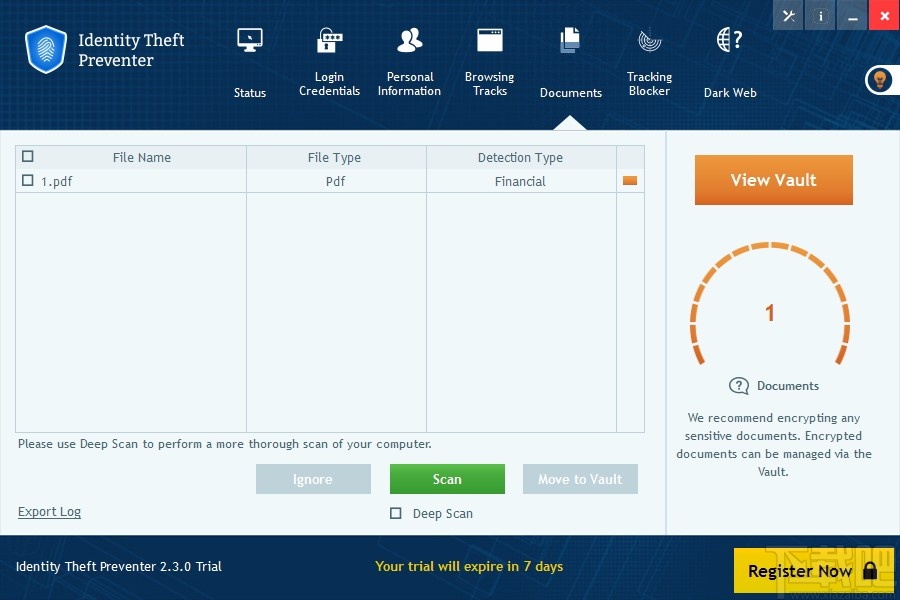Switch to Personal Information tab label
Screen dimensions: 900x600
[x=409, y=84]
